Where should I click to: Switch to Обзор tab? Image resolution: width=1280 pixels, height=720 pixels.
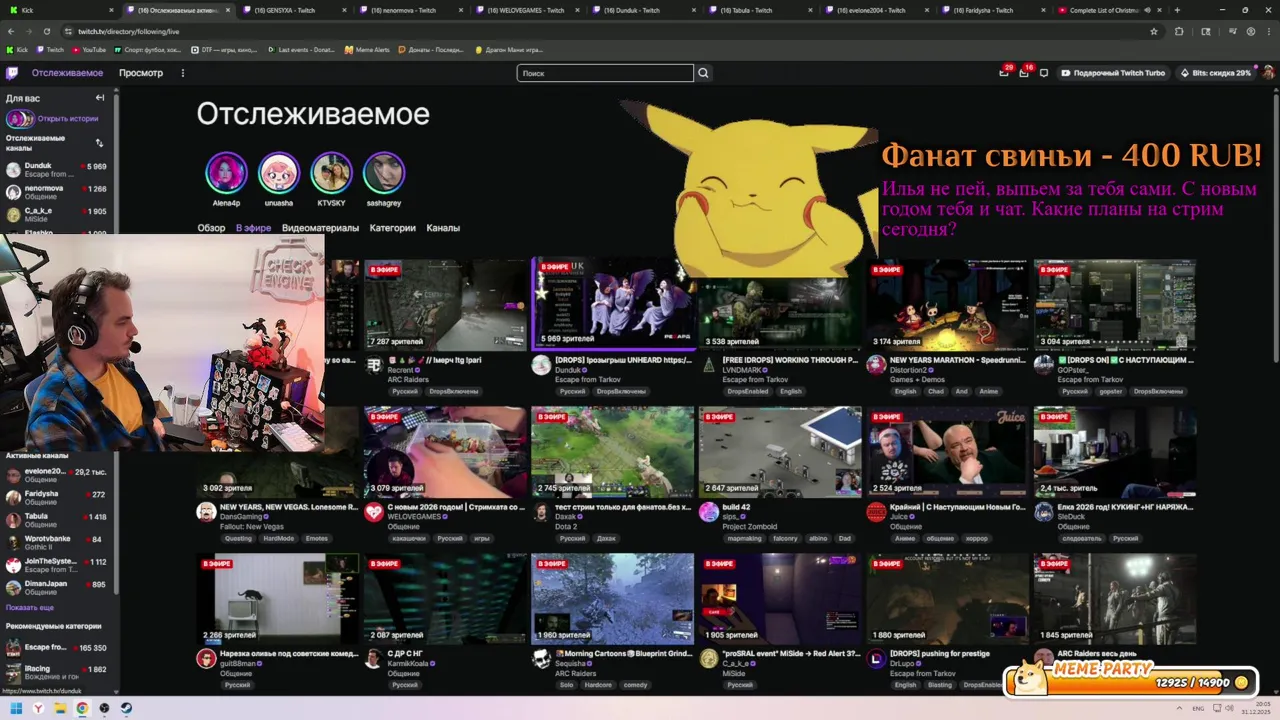(211, 228)
